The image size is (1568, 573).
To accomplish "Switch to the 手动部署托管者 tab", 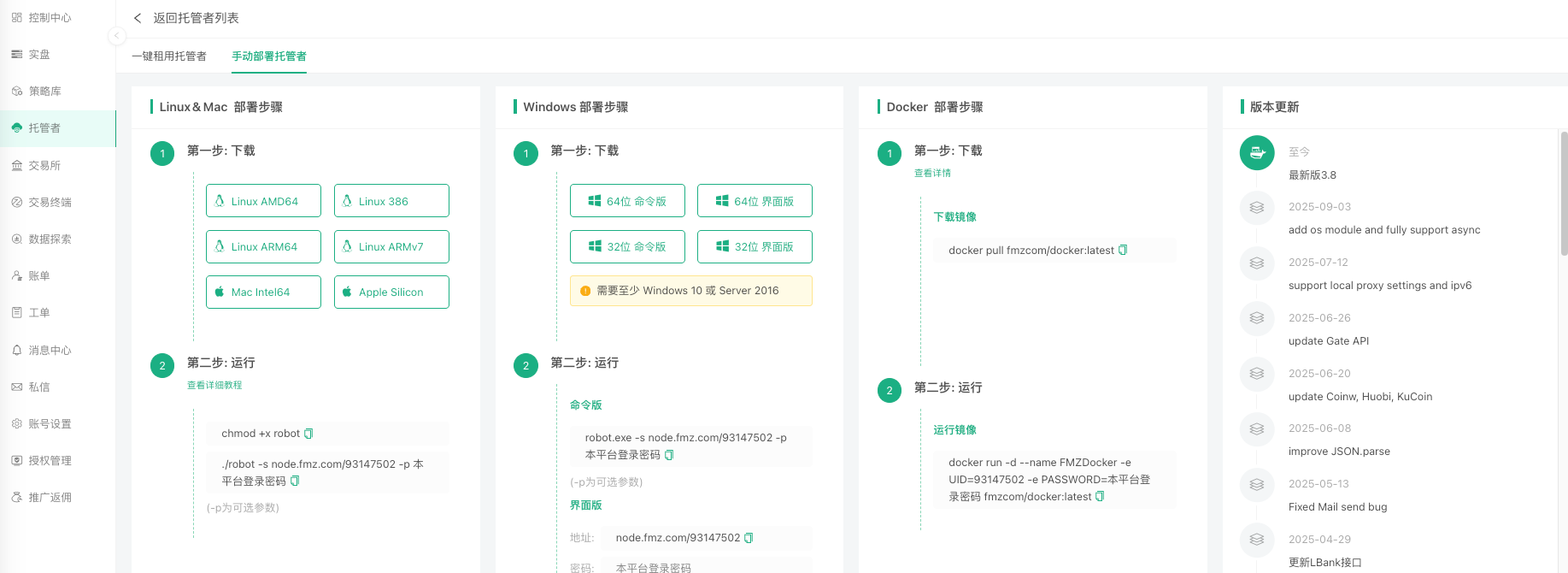I will coord(269,56).
